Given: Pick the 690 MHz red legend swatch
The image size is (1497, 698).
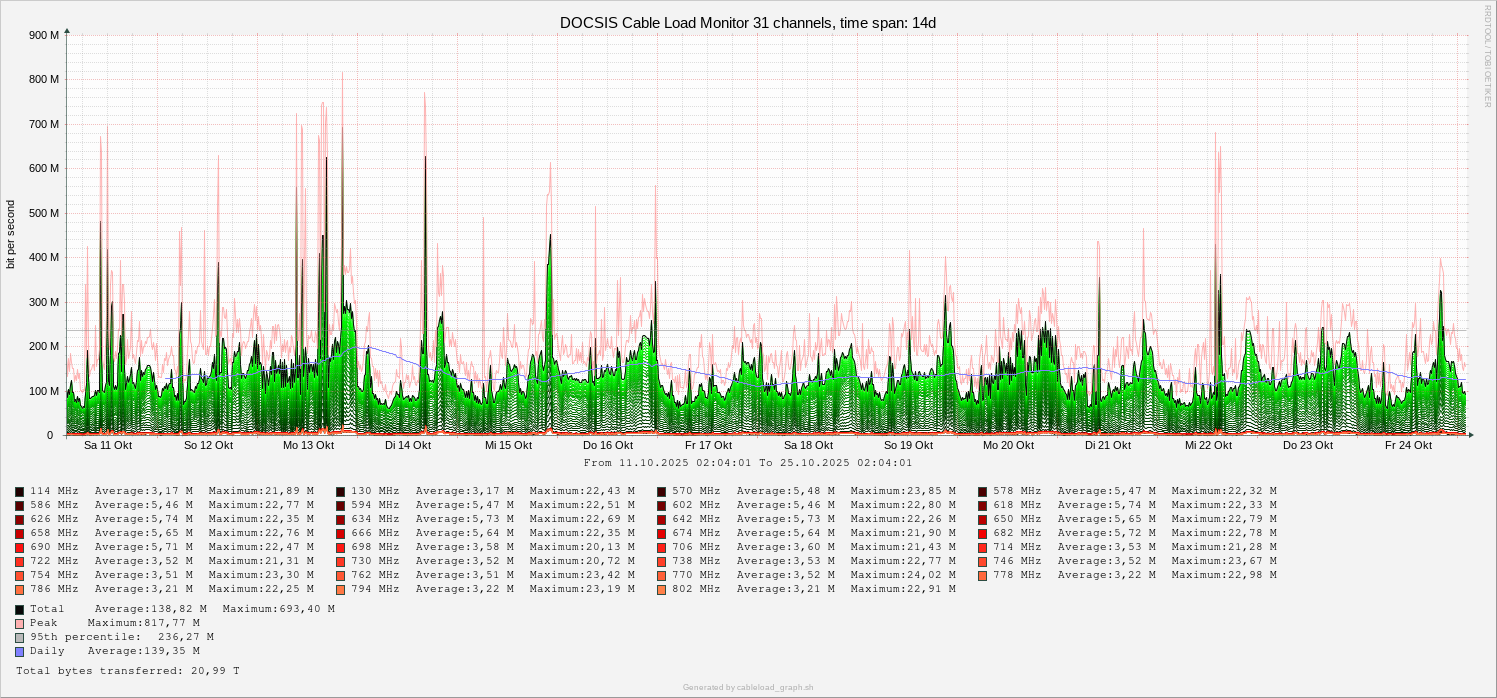Looking at the screenshot, I should tap(20, 547).
